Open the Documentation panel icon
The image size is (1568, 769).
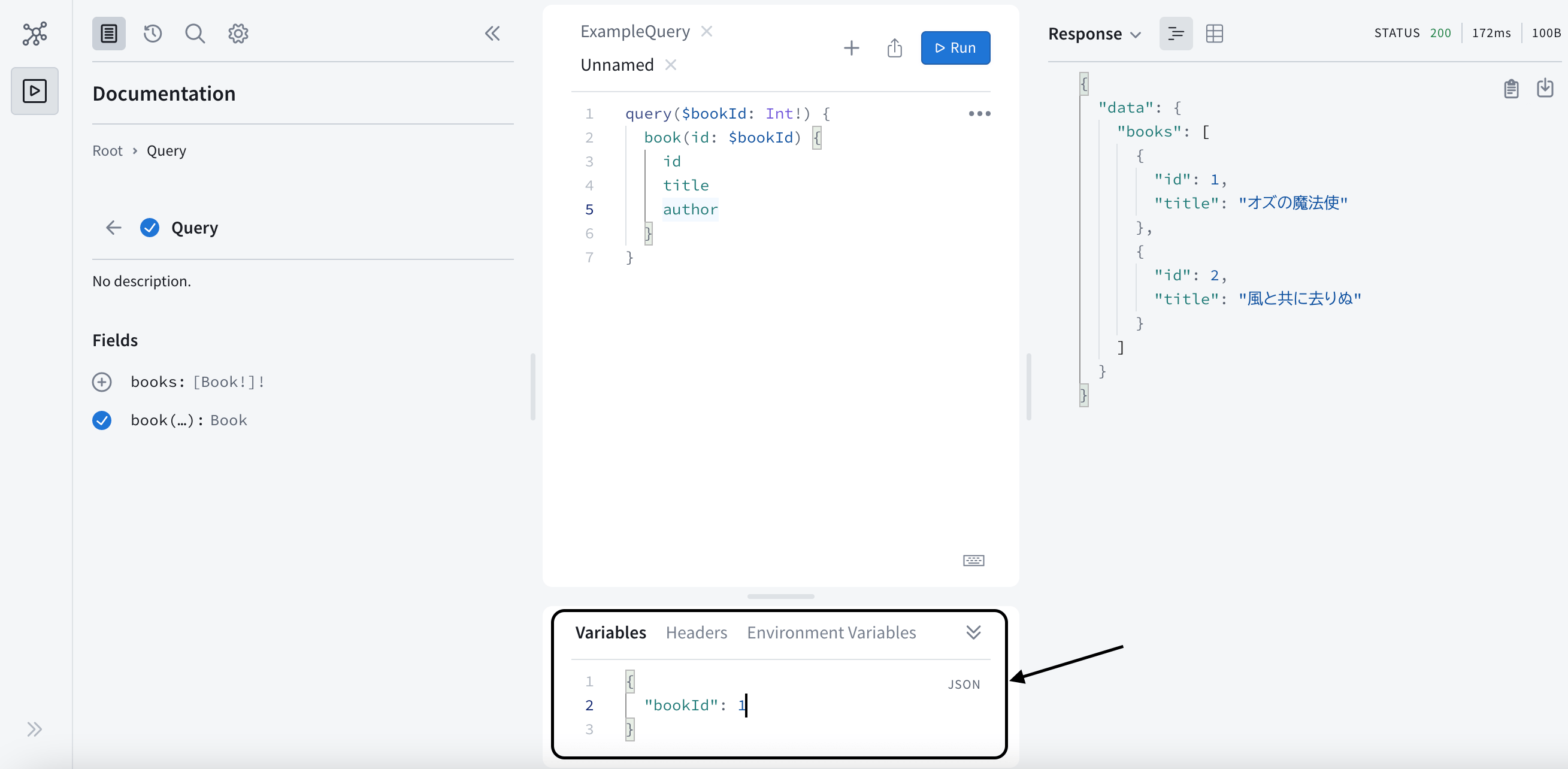(109, 34)
